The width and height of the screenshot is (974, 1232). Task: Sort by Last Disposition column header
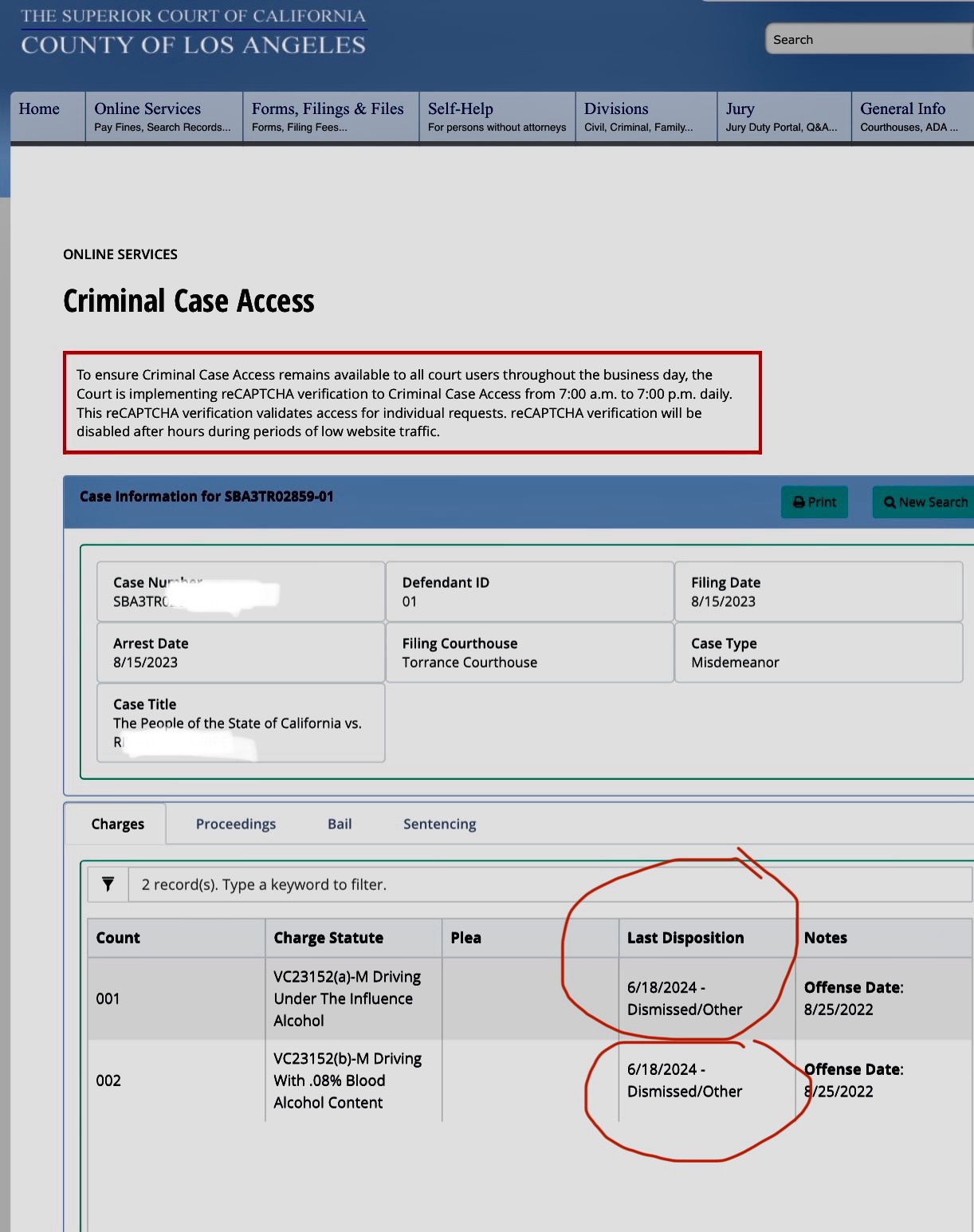coord(685,938)
